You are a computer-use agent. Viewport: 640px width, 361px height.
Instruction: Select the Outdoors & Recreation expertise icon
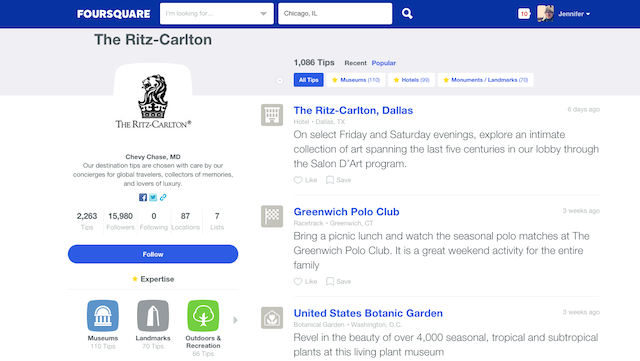click(x=203, y=316)
